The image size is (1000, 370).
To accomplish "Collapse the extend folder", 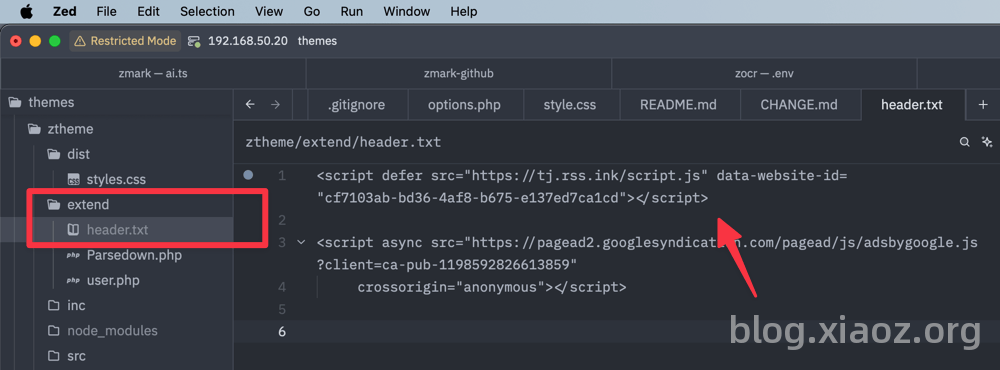I will point(117,205).
